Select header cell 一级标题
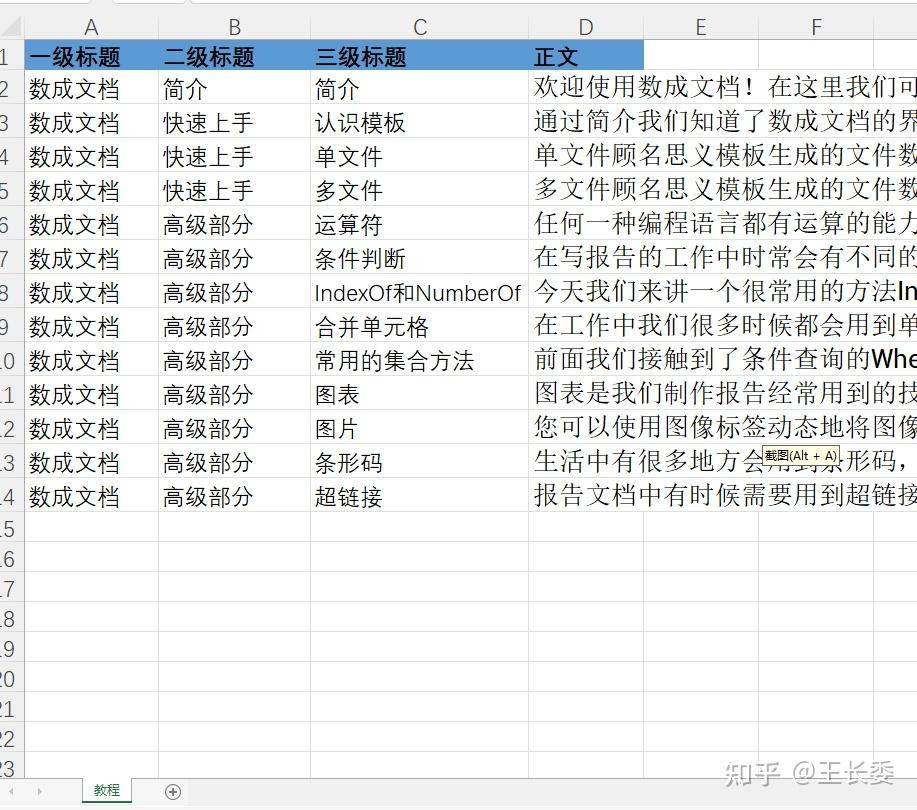The height and width of the screenshot is (810, 917). coord(91,55)
